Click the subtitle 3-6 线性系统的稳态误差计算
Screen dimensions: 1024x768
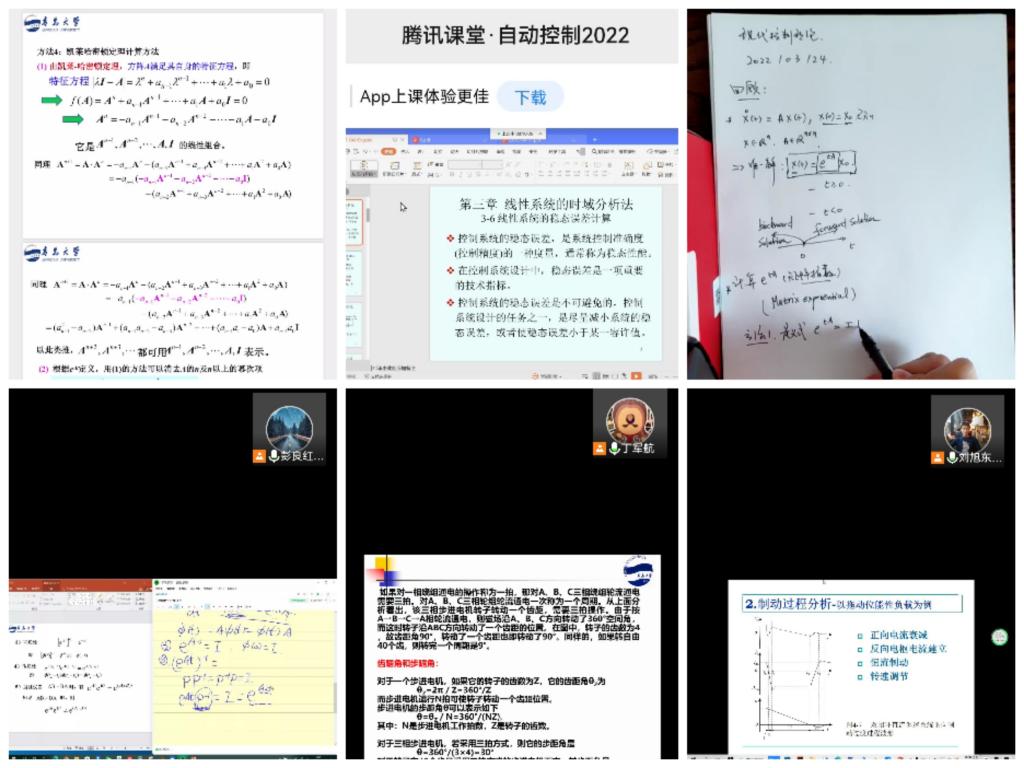546,219
